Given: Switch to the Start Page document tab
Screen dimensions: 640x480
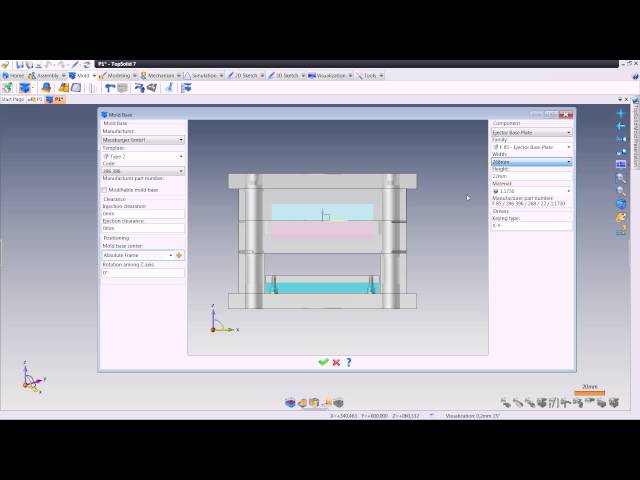Looking at the screenshot, I should (13, 99).
